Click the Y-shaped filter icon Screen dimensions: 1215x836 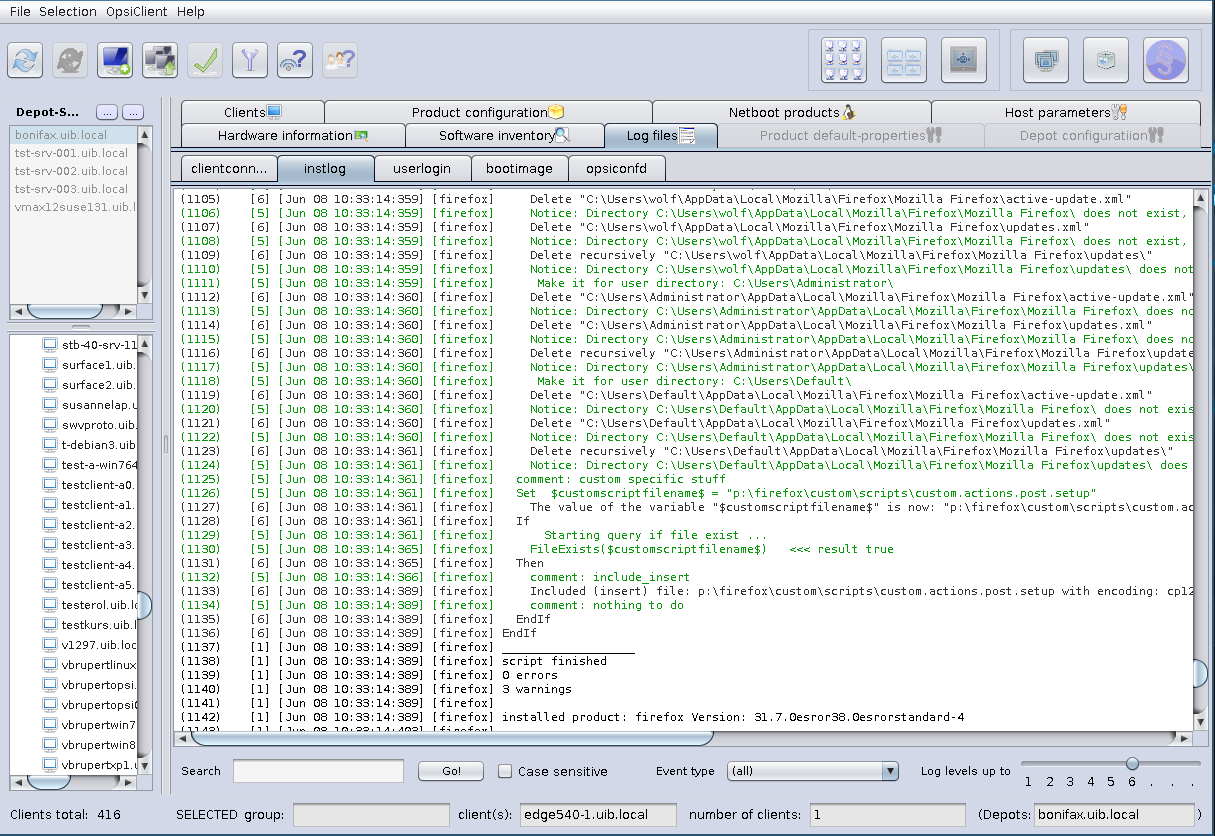click(x=250, y=60)
